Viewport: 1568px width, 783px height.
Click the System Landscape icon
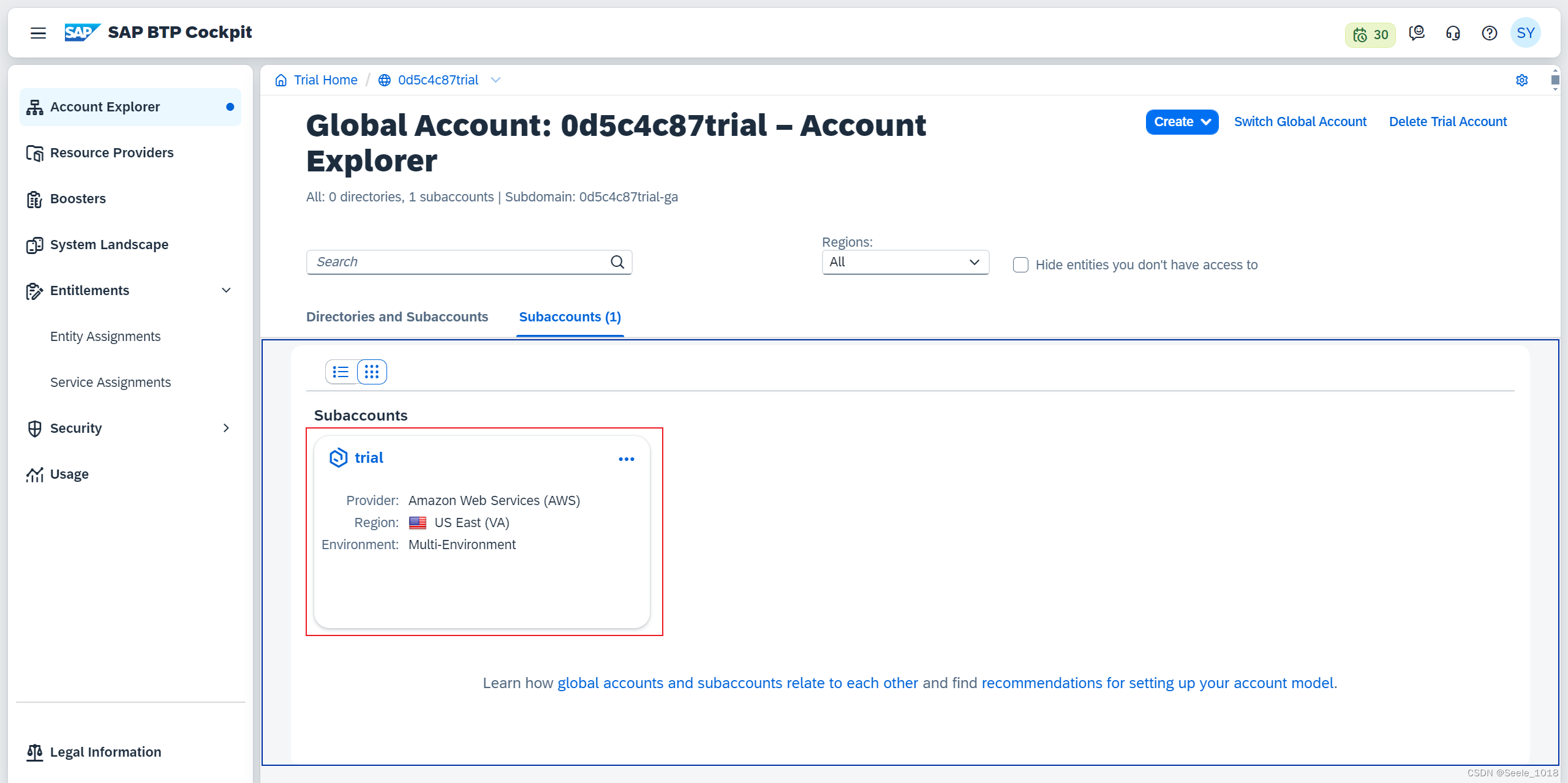point(35,245)
